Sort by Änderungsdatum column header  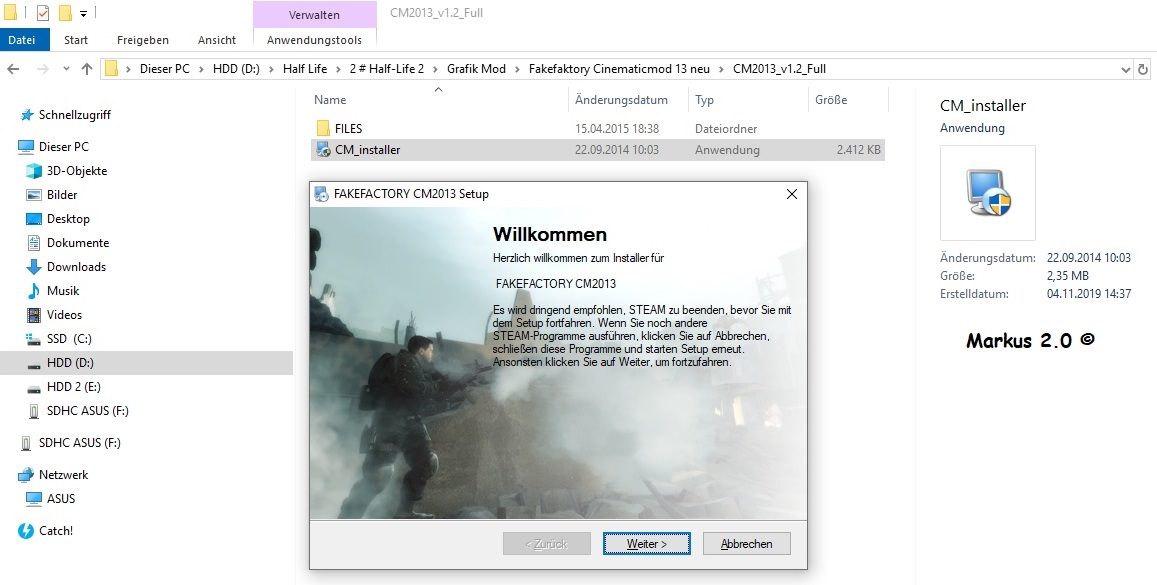621,100
